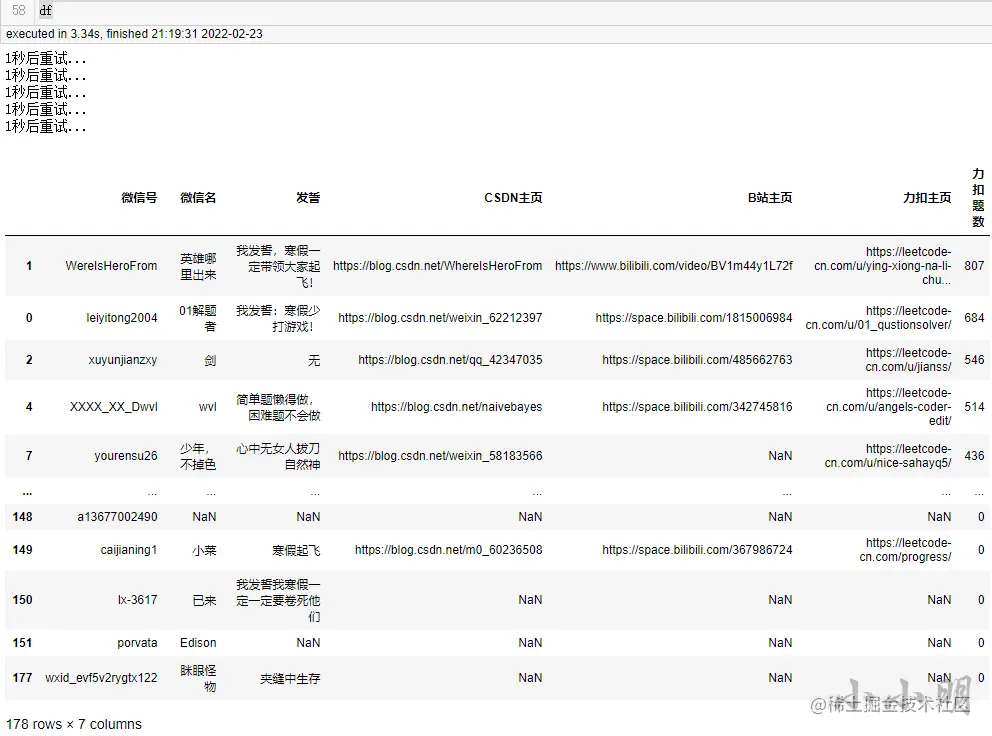992x736 pixels.
Task: Select the 发誓 column header
Action: click(308, 197)
